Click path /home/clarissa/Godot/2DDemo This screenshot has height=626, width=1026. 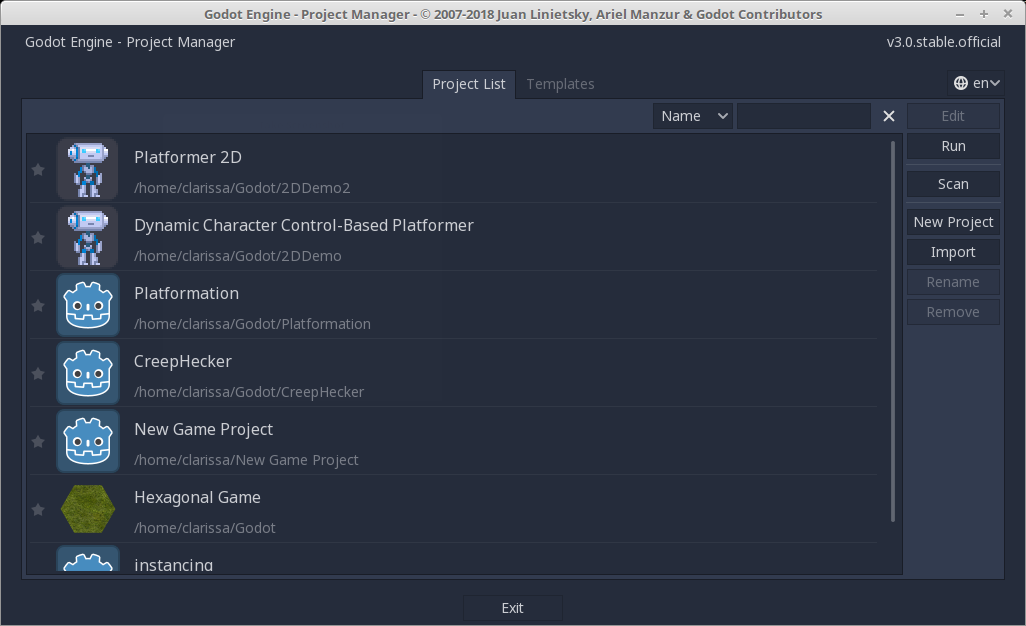238,256
